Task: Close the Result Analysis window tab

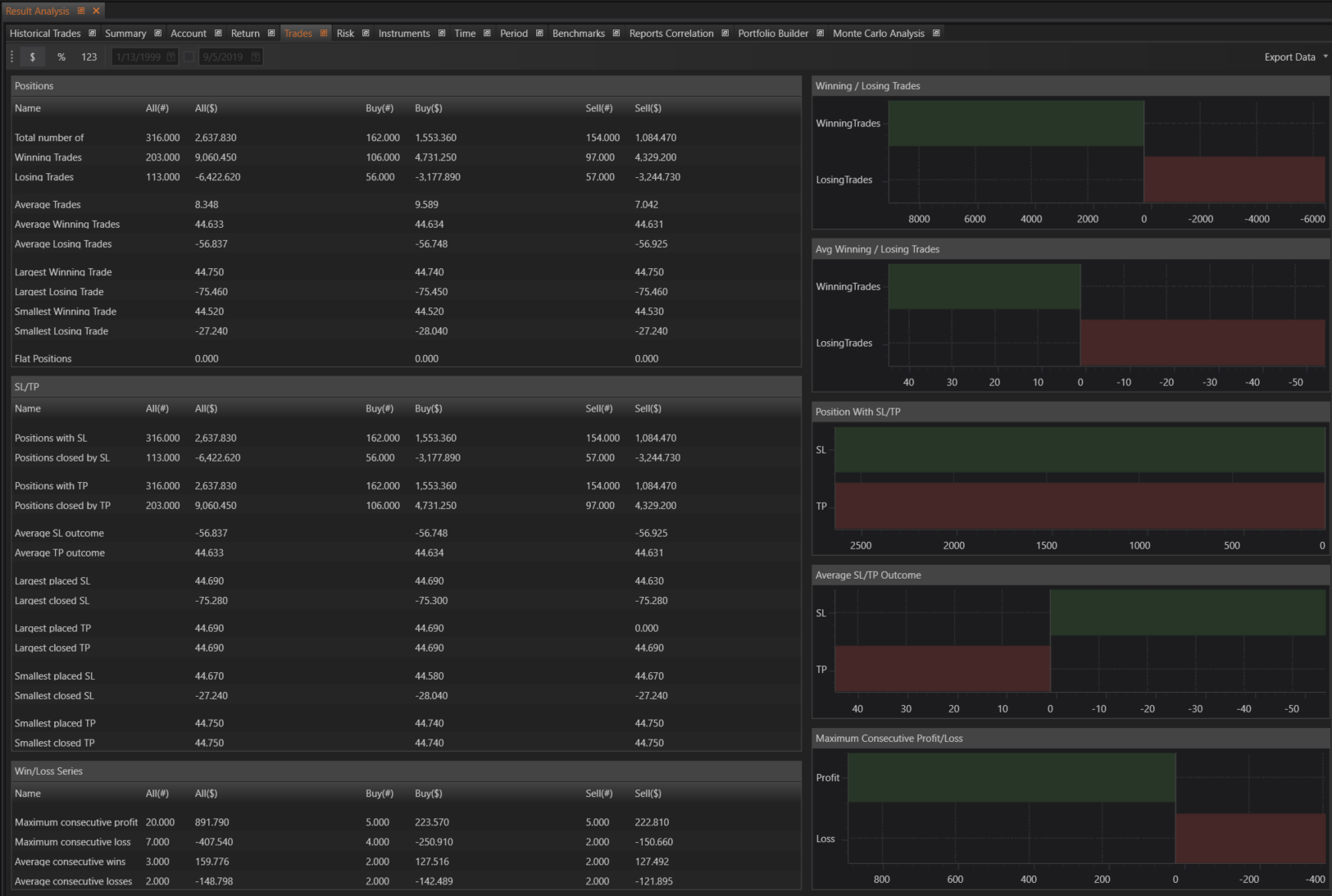Action: [x=96, y=11]
